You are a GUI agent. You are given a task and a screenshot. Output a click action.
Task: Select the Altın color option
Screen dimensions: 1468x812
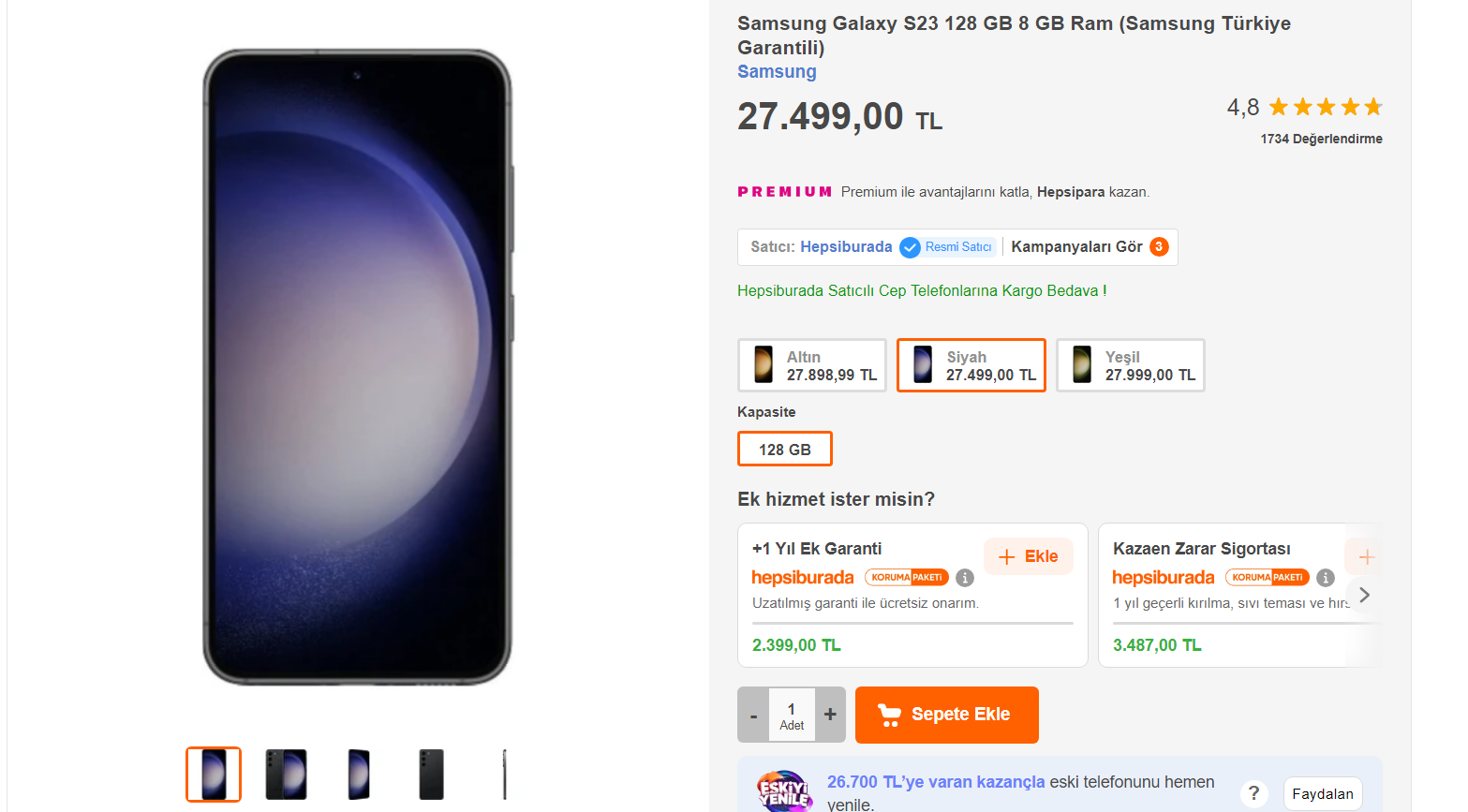tap(812, 365)
